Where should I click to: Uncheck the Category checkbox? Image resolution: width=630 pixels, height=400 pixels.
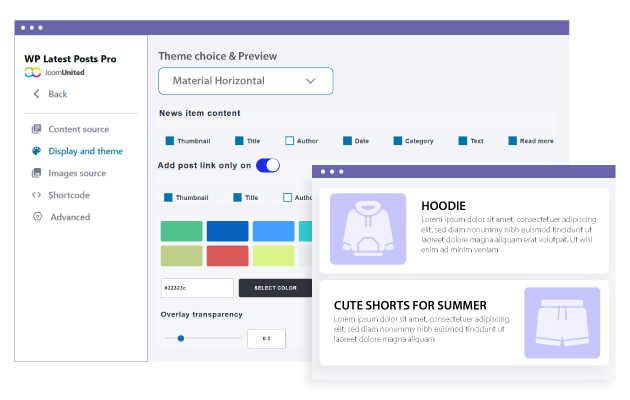pyautogui.click(x=398, y=141)
